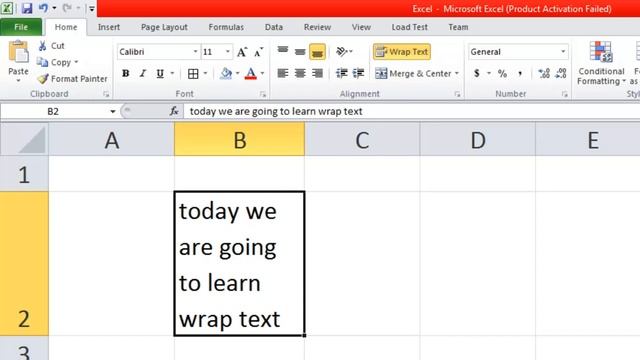Click the Undo arrow icon

(43, 8)
